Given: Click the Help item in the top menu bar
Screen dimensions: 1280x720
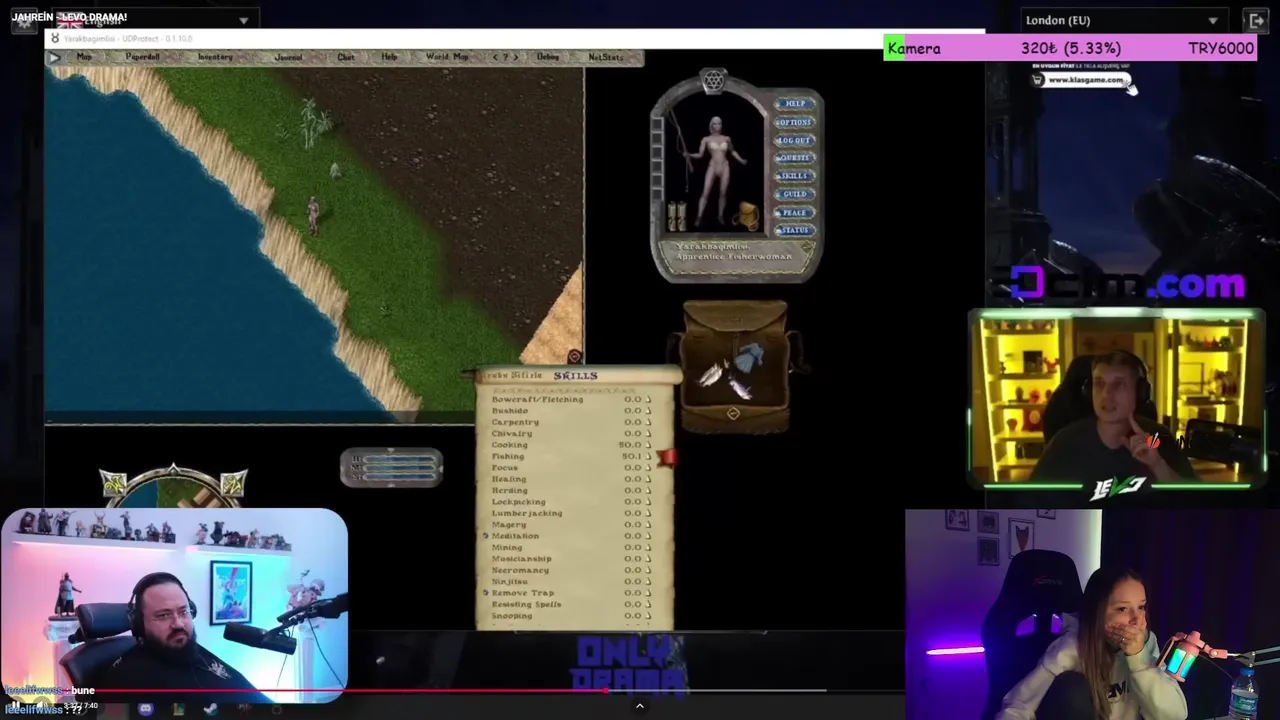Looking at the screenshot, I should 389,57.
